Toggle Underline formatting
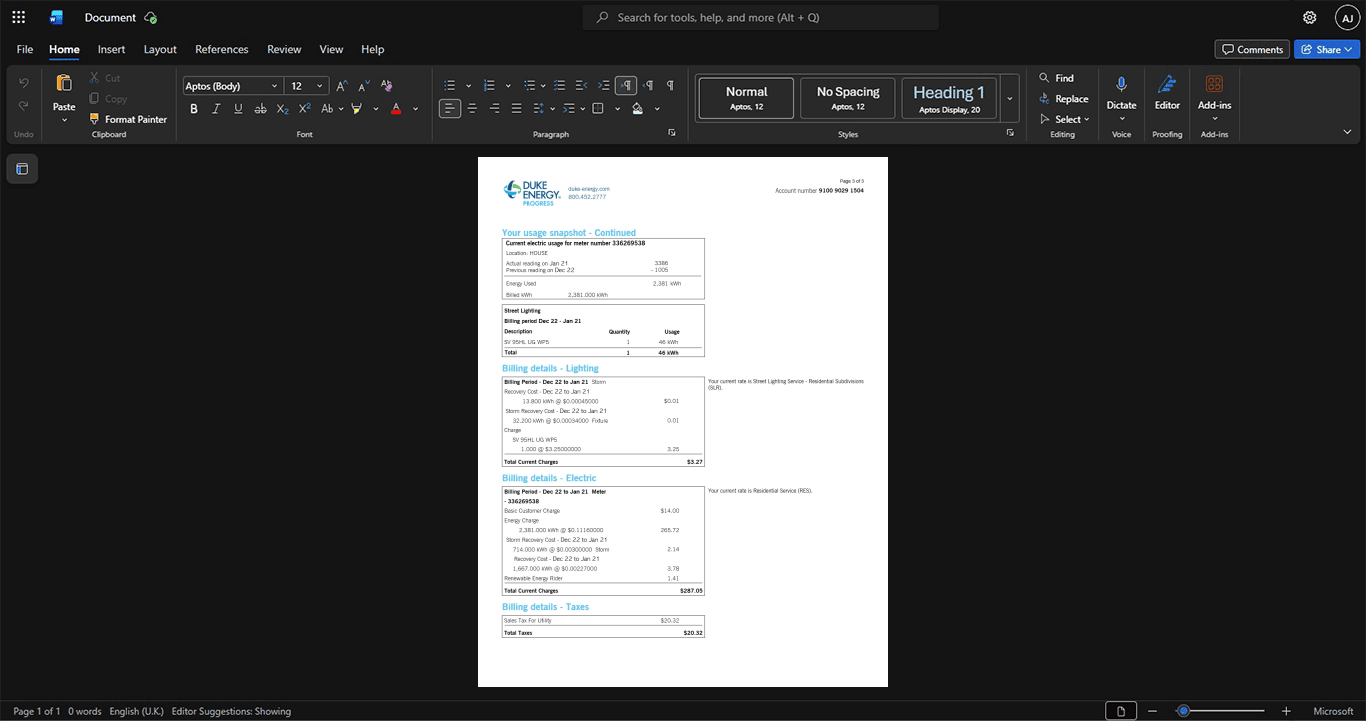The width and height of the screenshot is (1366, 721). (x=238, y=108)
